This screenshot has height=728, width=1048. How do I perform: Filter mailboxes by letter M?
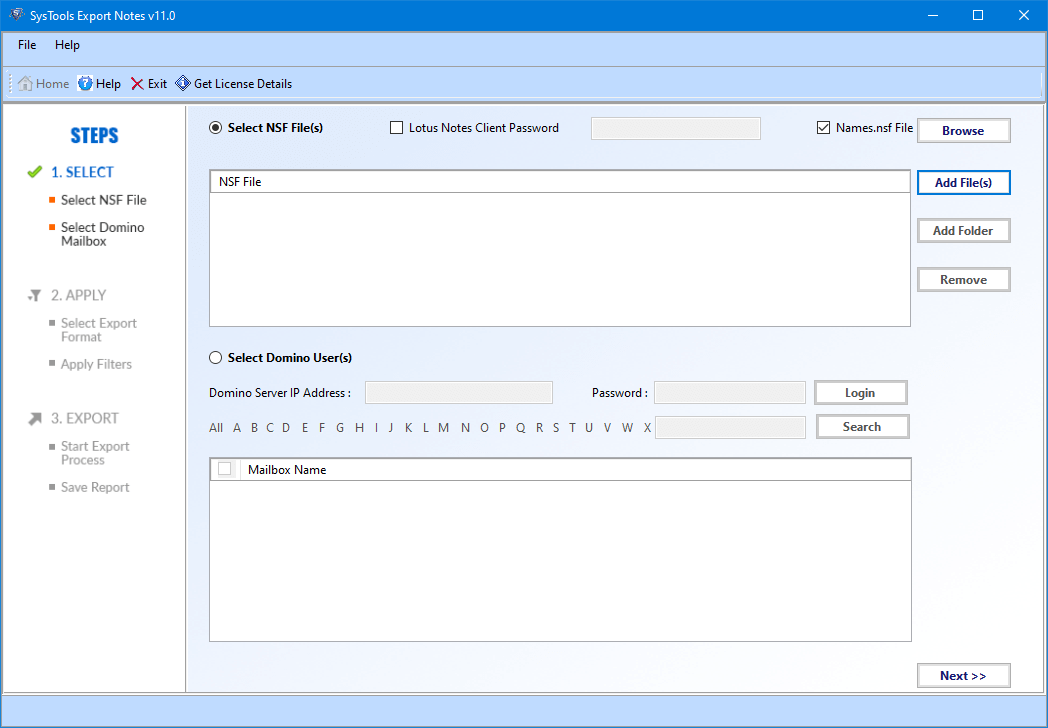(x=443, y=428)
